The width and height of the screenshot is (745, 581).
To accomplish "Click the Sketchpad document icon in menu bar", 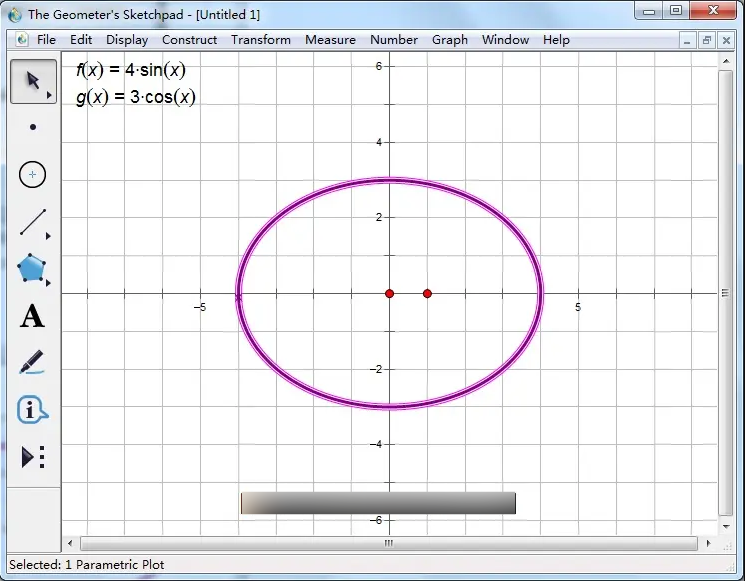I will 21,39.
